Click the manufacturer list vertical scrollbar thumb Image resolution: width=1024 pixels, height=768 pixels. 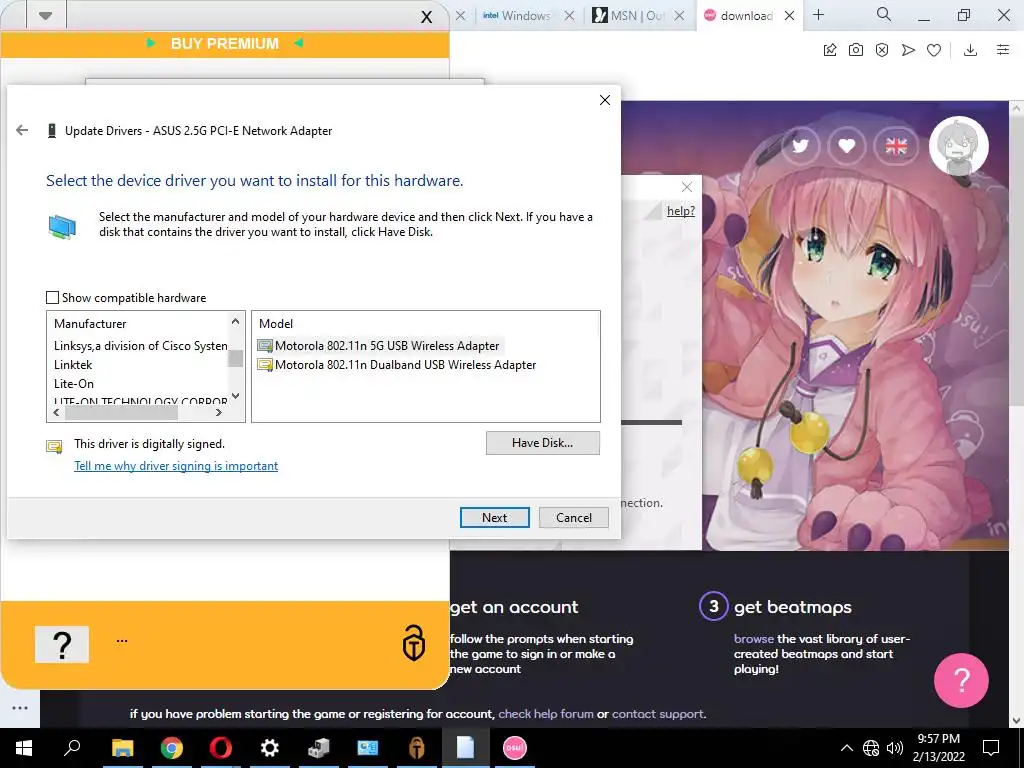pyautogui.click(x=236, y=359)
